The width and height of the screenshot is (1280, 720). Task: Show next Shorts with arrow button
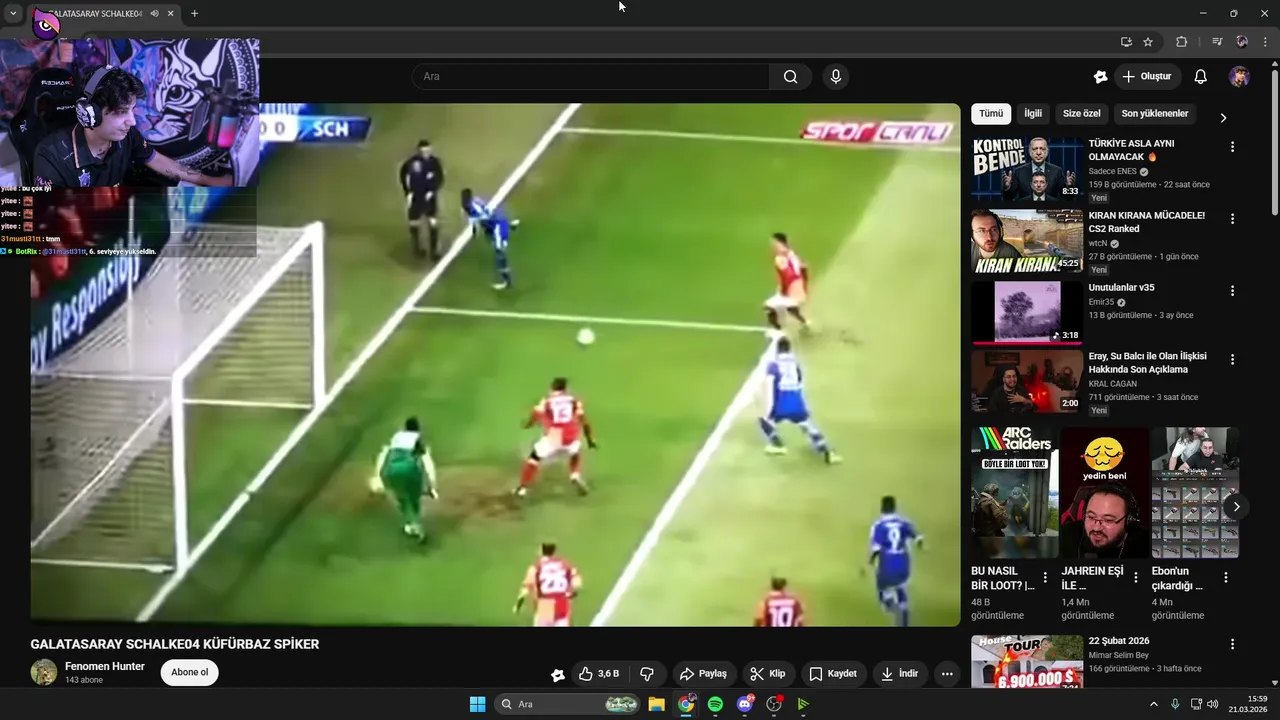coord(1236,507)
